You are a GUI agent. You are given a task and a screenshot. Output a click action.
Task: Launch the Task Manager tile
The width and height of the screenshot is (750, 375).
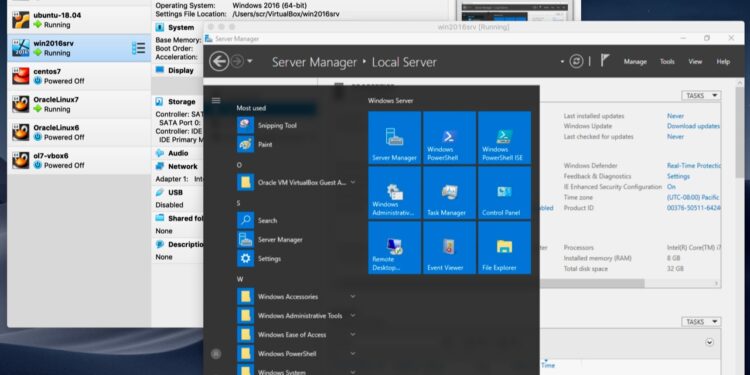[450, 193]
